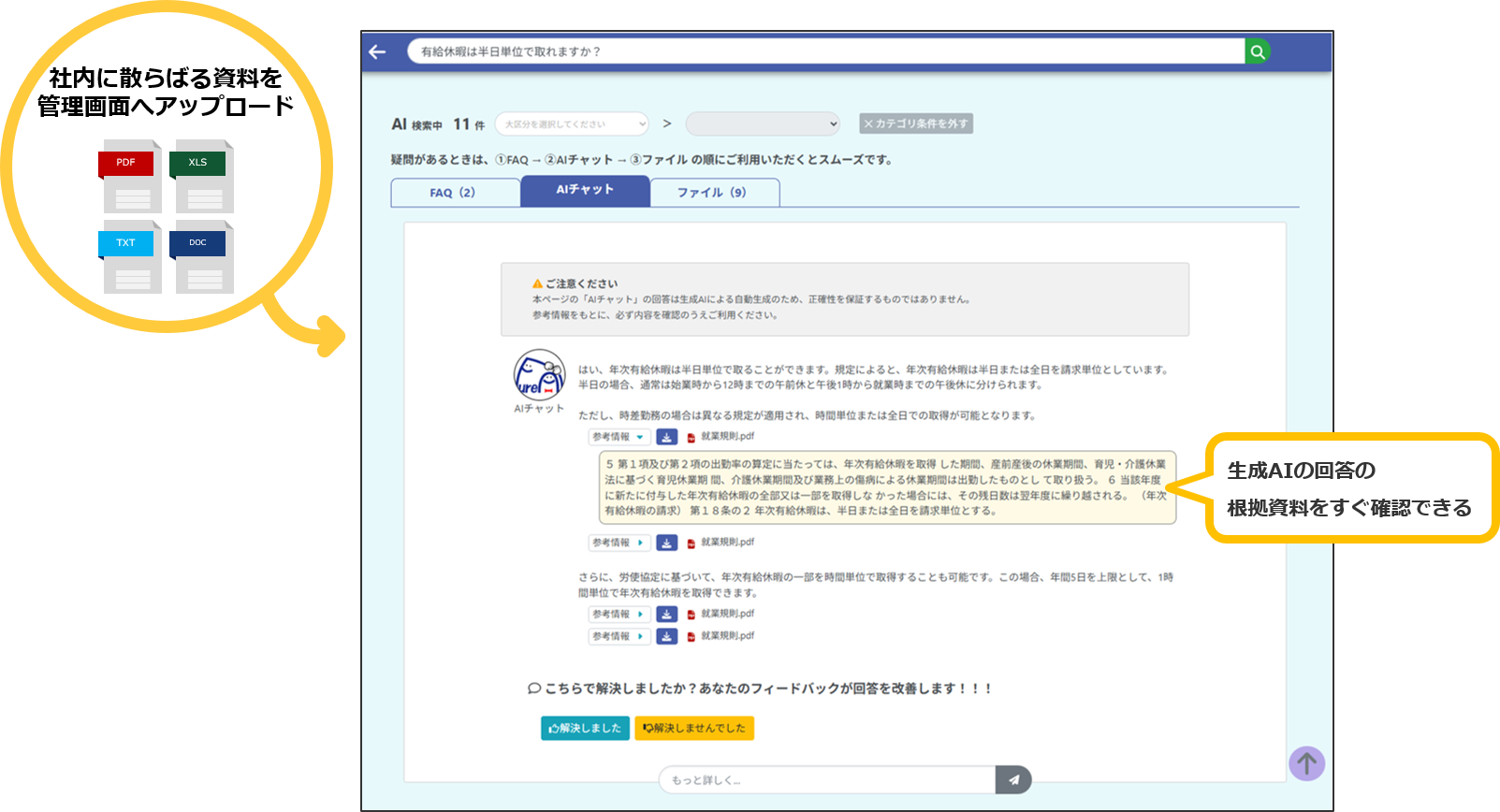Expand the second 参考情報 reference
The image size is (1500, 812).
(619, 543)
